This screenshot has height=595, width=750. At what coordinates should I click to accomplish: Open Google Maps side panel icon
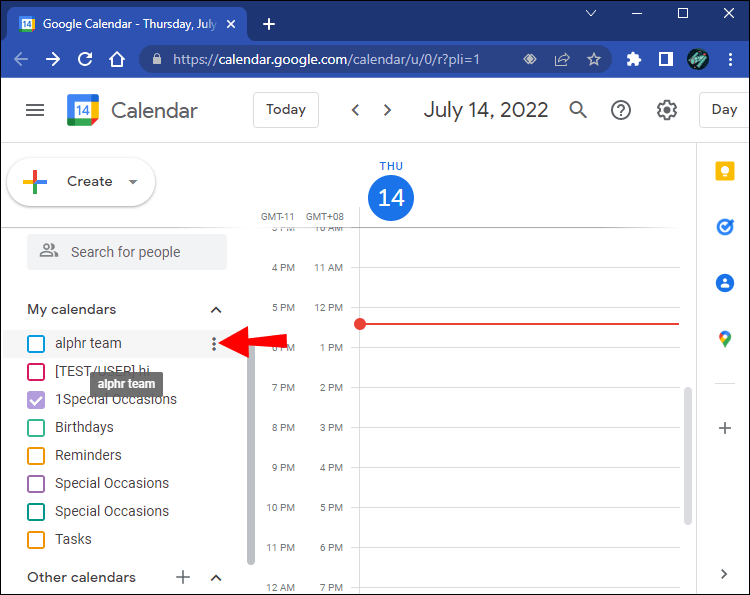click(x=725, y=339)
